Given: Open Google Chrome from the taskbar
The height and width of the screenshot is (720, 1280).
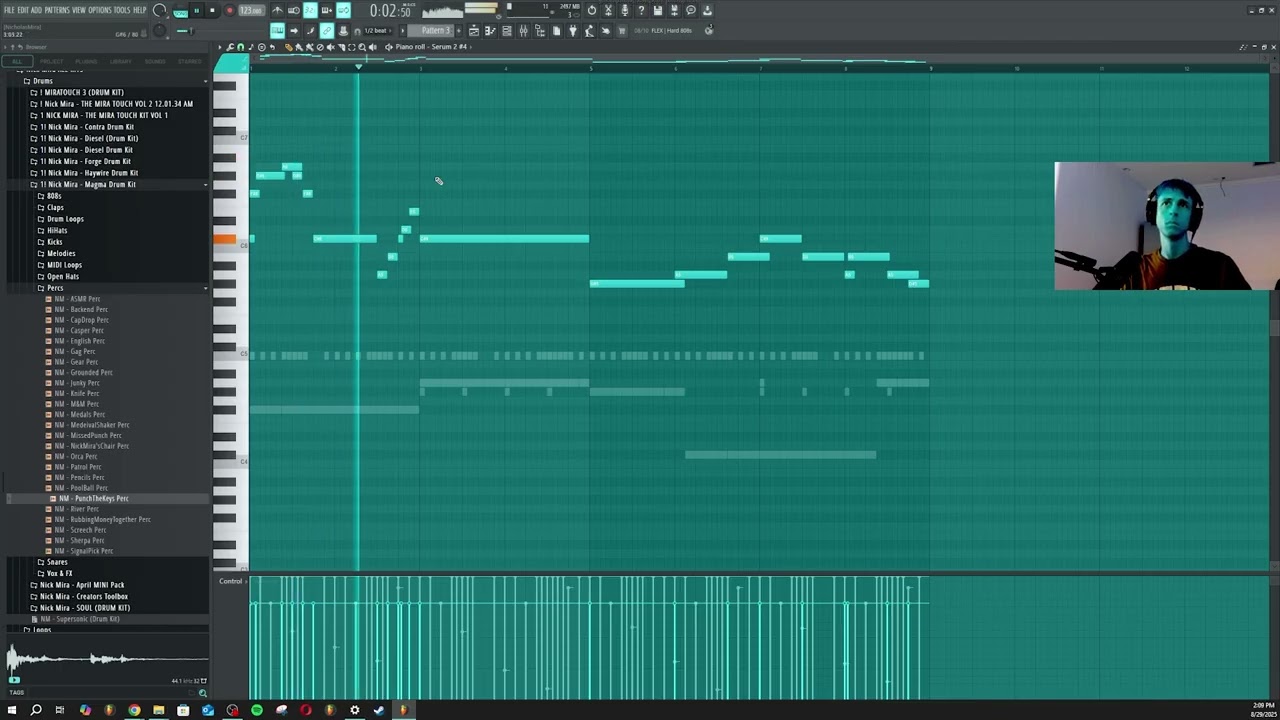Looking at the screenshot, I should (134, 710).
